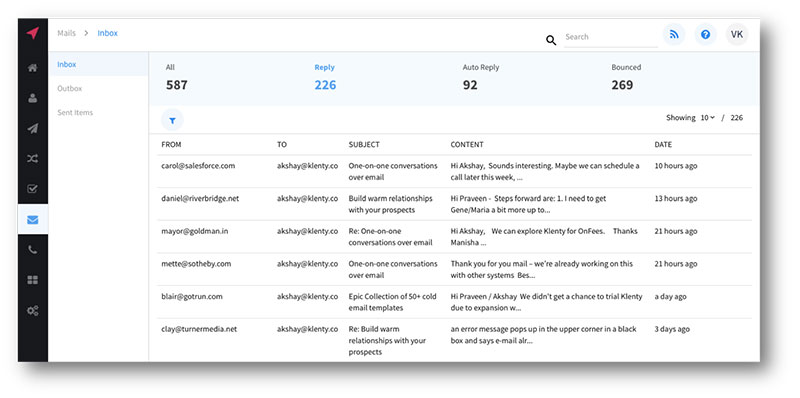Click the total count 226 next to Showing
The image size is (800, 398).
[x=737, y=118]
